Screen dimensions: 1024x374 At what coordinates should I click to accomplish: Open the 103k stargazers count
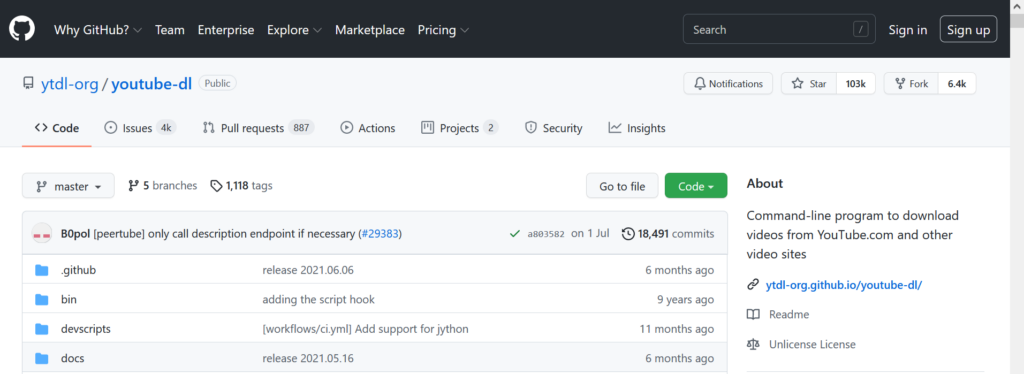point(856,84)
